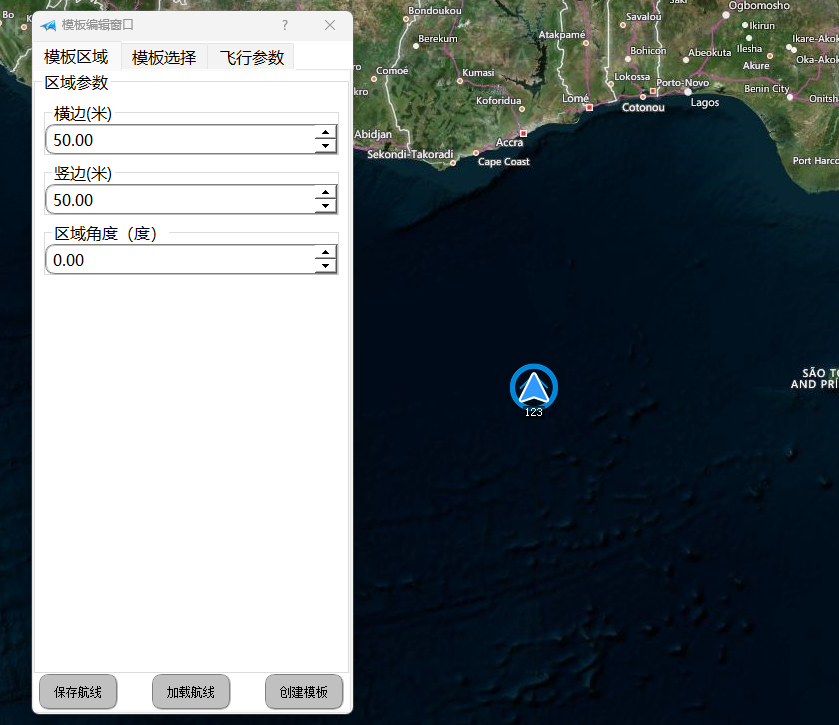The image size is (839, 725).
Task: Click the Akure label on map
Action: tap(756, 66)
